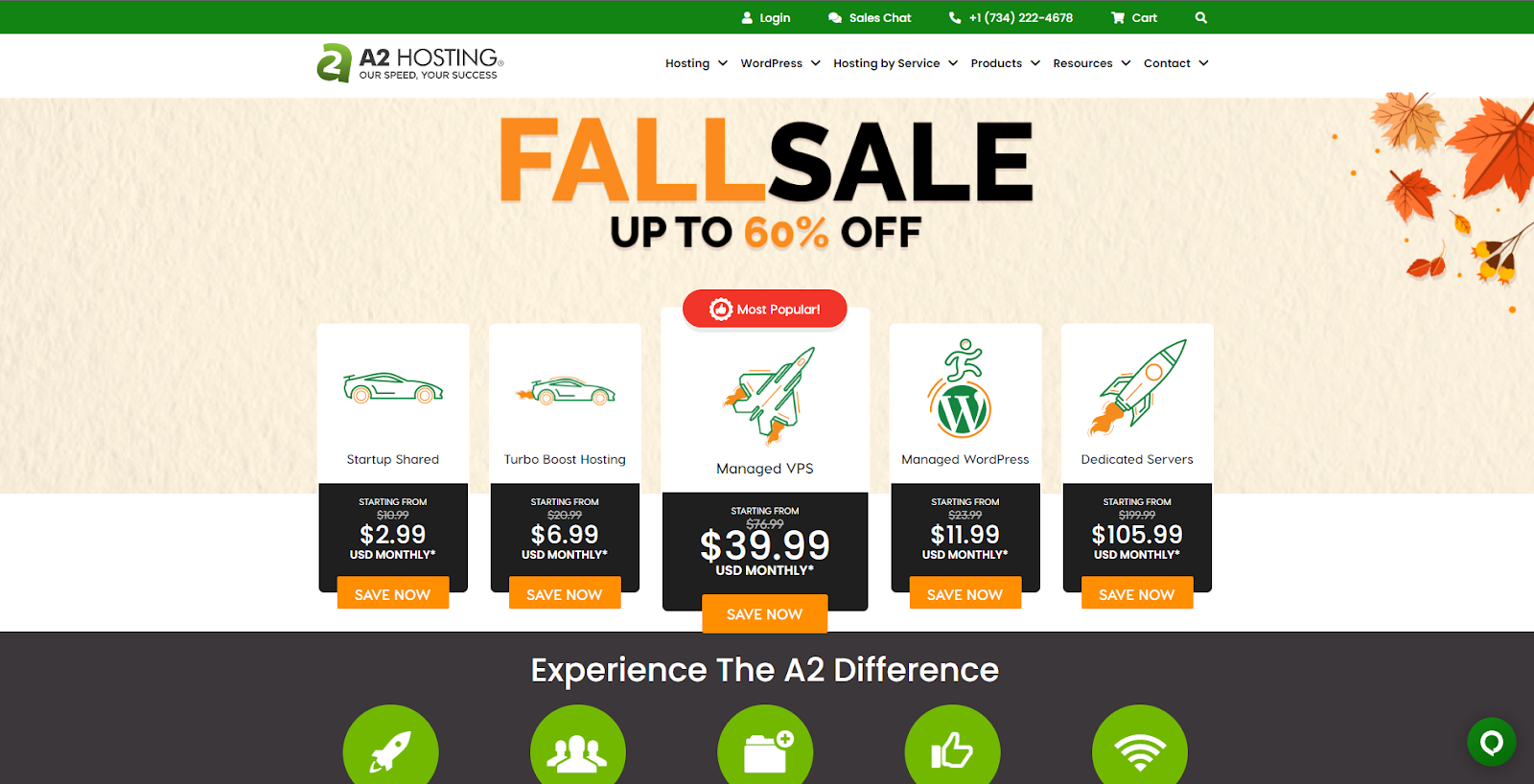Open the Hosting by Service dropdown
Screen dimensions: 1534x784
coord(895,63)
